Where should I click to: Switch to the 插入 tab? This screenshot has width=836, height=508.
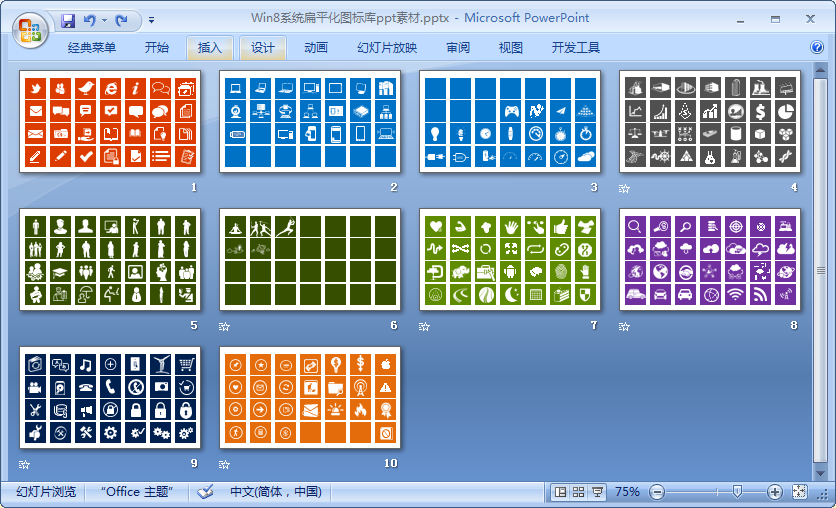210,48
